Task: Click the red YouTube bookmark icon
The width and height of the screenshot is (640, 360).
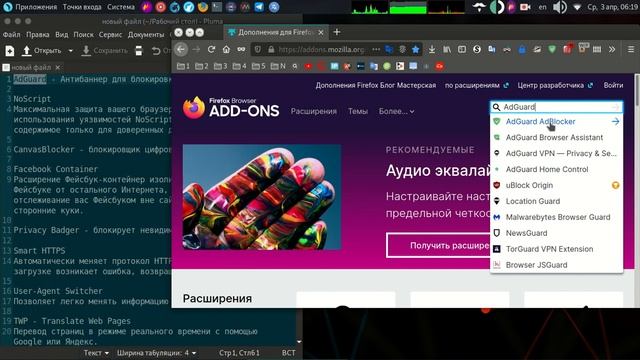Action: pyautogui.click(x=308, y=66)
